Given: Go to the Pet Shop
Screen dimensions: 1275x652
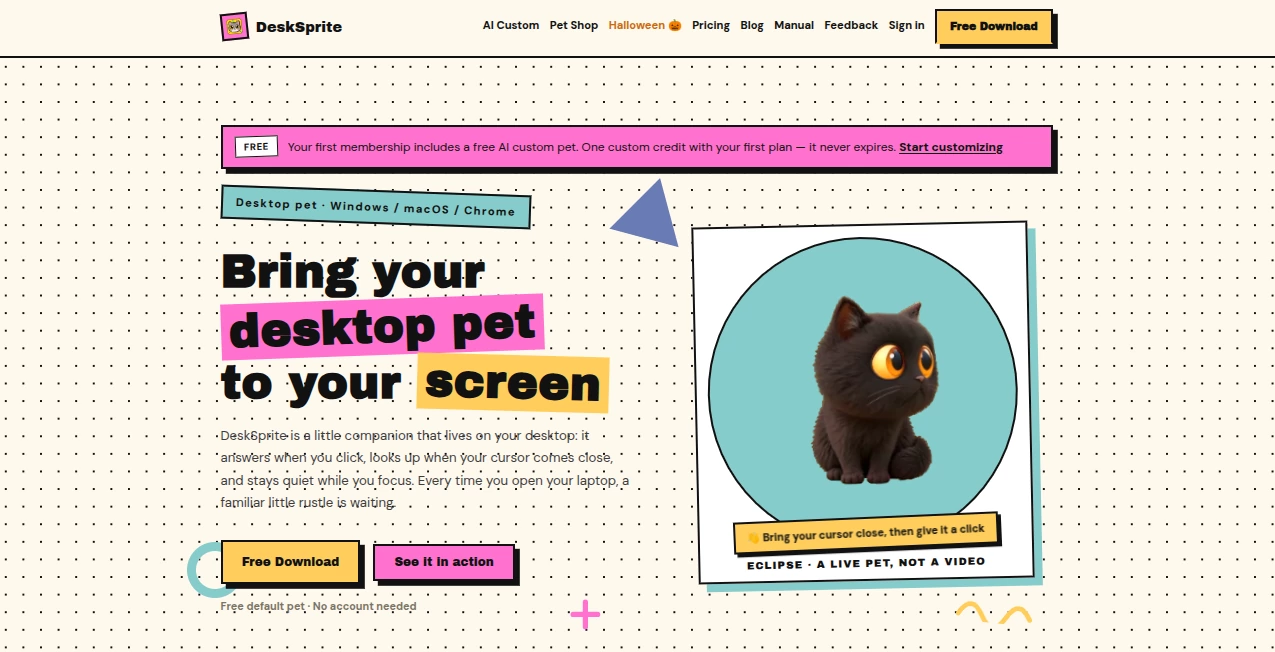Looking at the screenshot, I should [x=574, y=25].
